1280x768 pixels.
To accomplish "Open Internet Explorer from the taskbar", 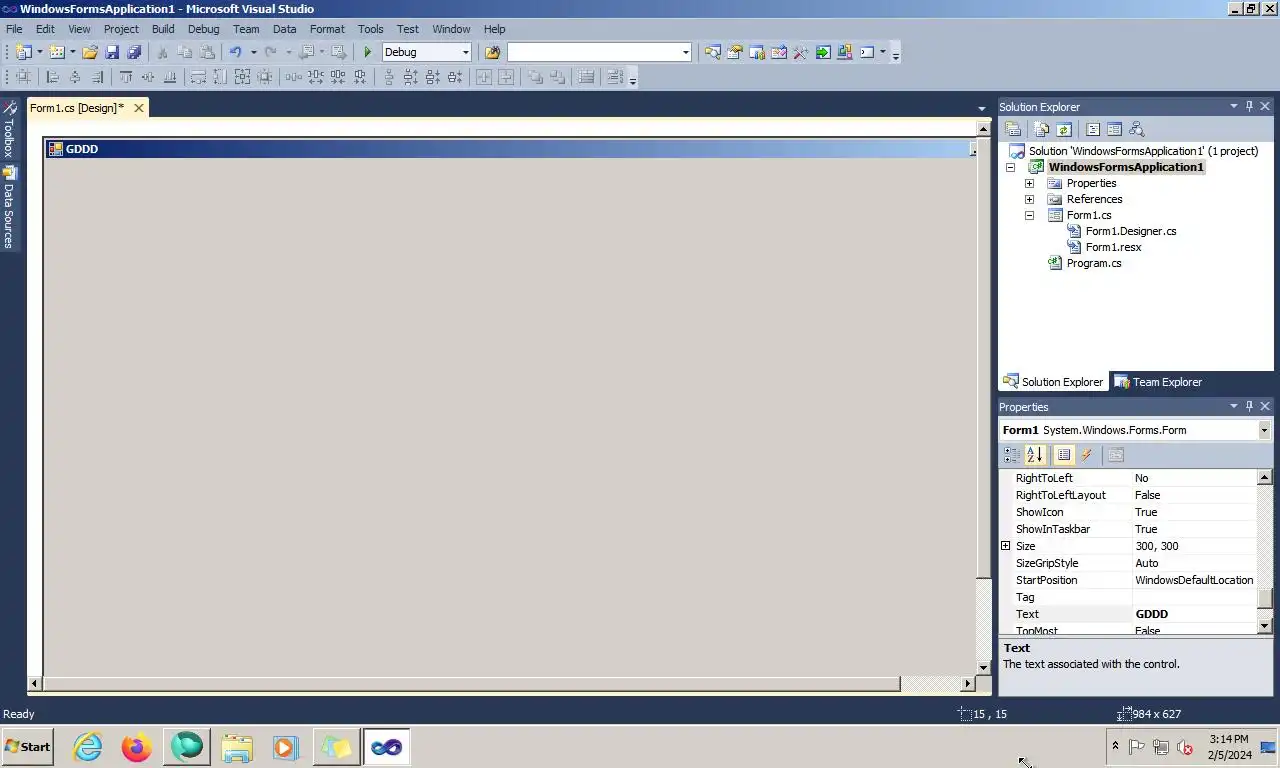I will (x=88, y=747).
